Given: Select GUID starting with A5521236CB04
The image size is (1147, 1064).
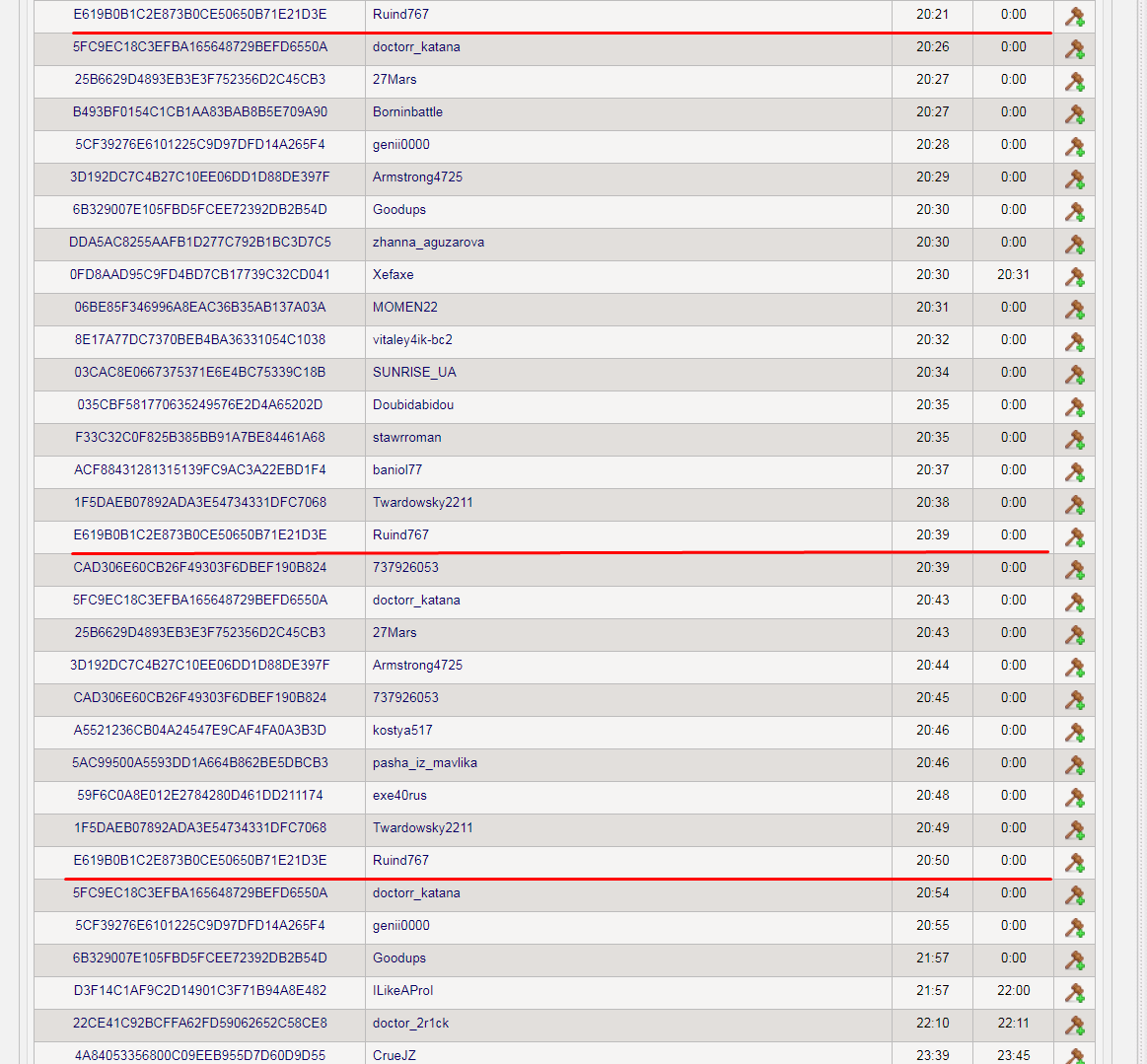Looking at the screenshot, I should click(x=199, y=730).
